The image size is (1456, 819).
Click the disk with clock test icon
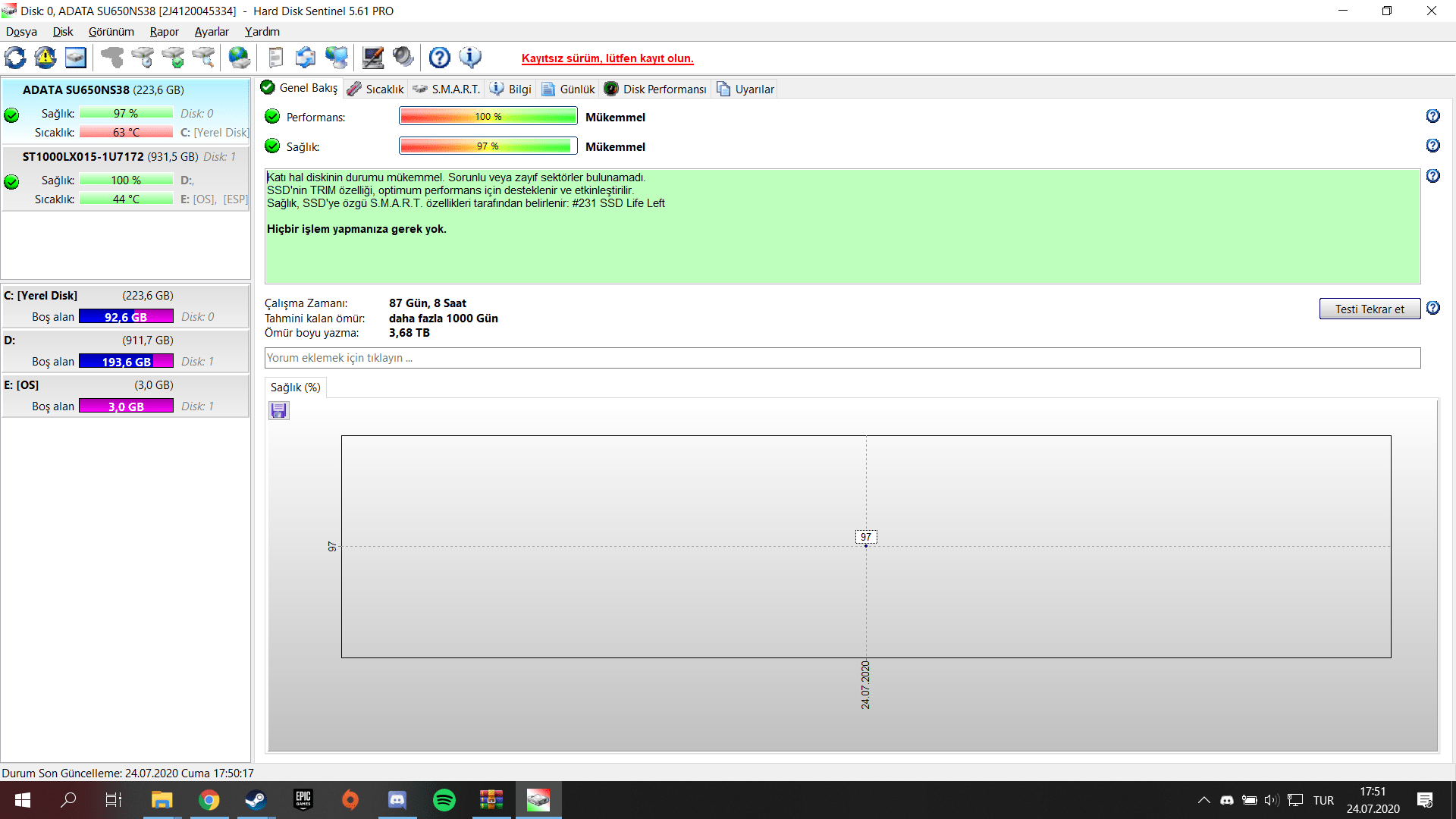tap(142, 58)
